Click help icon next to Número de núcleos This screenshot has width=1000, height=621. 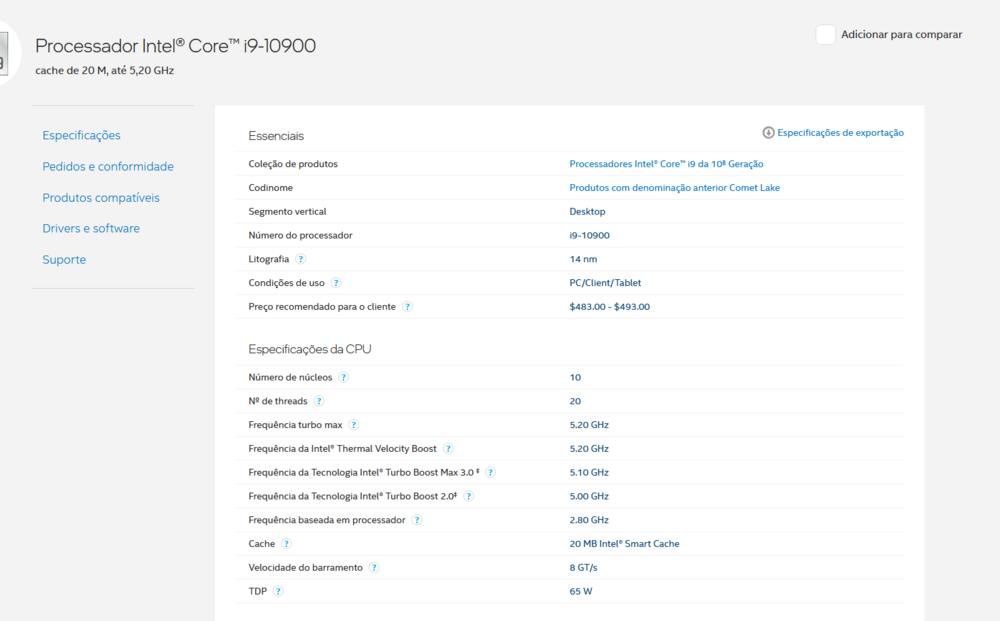pos(344,377)
